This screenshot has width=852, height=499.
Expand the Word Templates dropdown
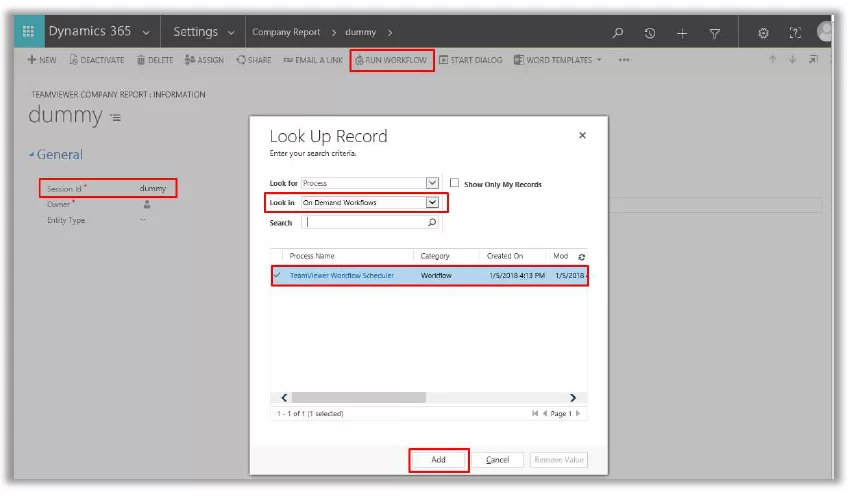point(599,60)
